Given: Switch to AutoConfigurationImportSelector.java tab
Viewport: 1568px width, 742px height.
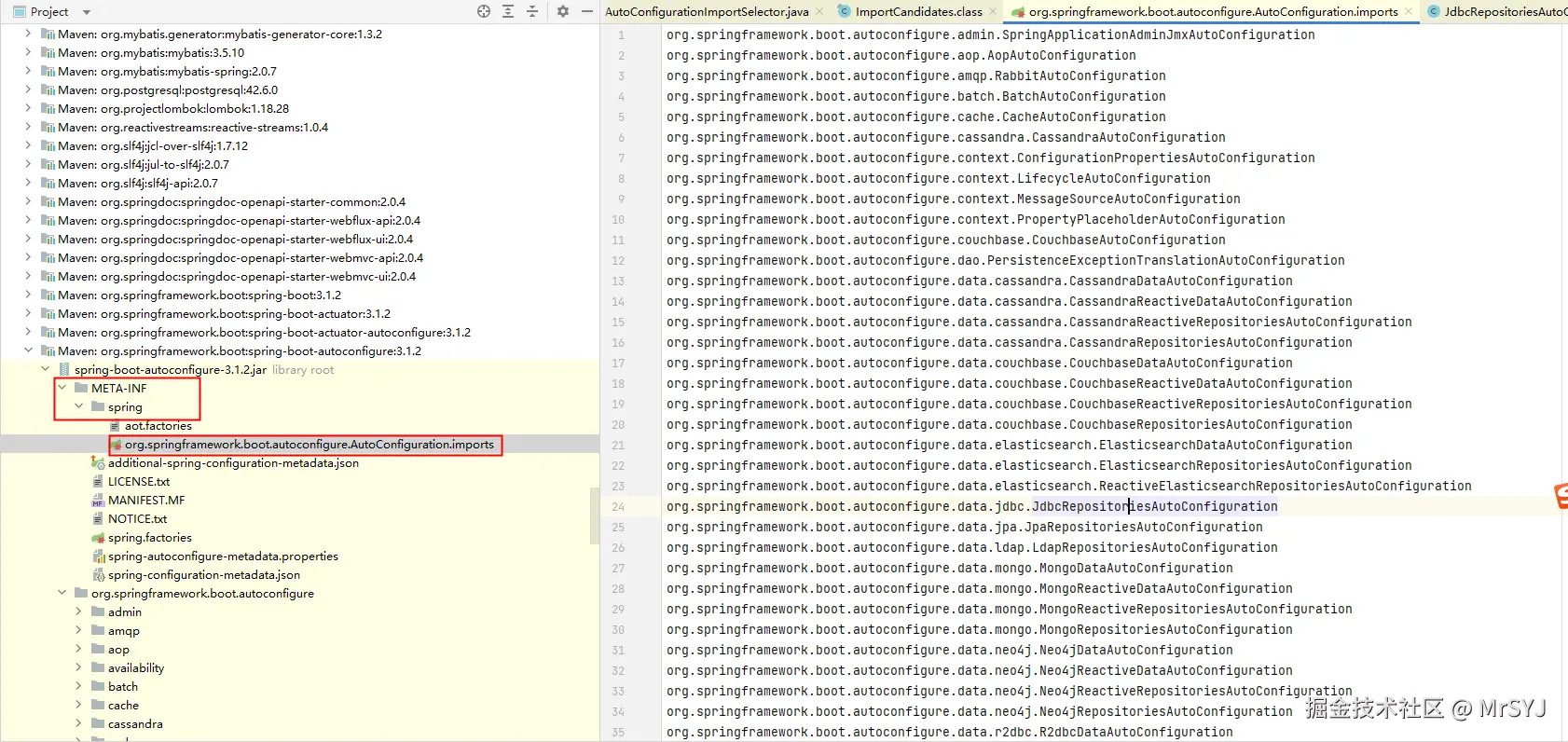Looking at the screenshot, I should tap(707, 11).
